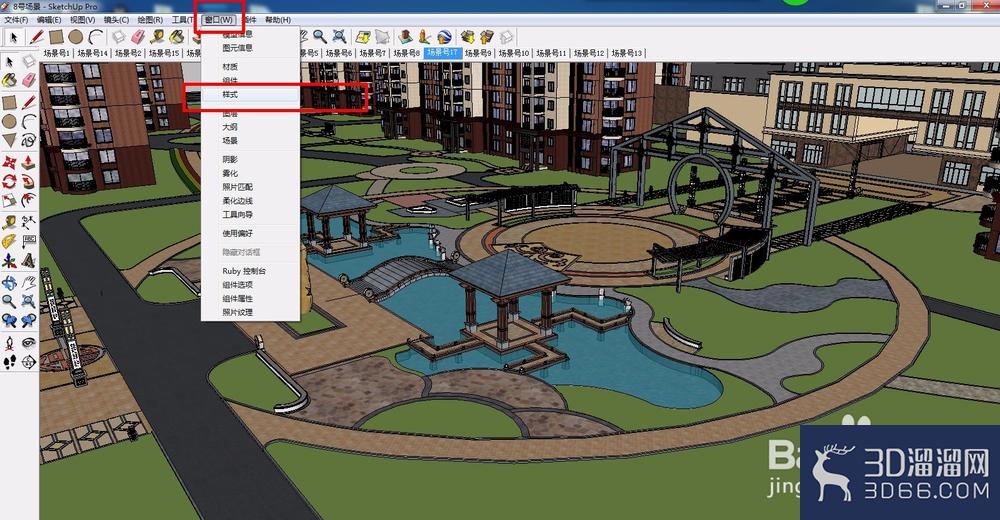Choose the Rectangle tool in top toolbar
The width and height of the screenshot is (1000, 520).
click(56, 37)
